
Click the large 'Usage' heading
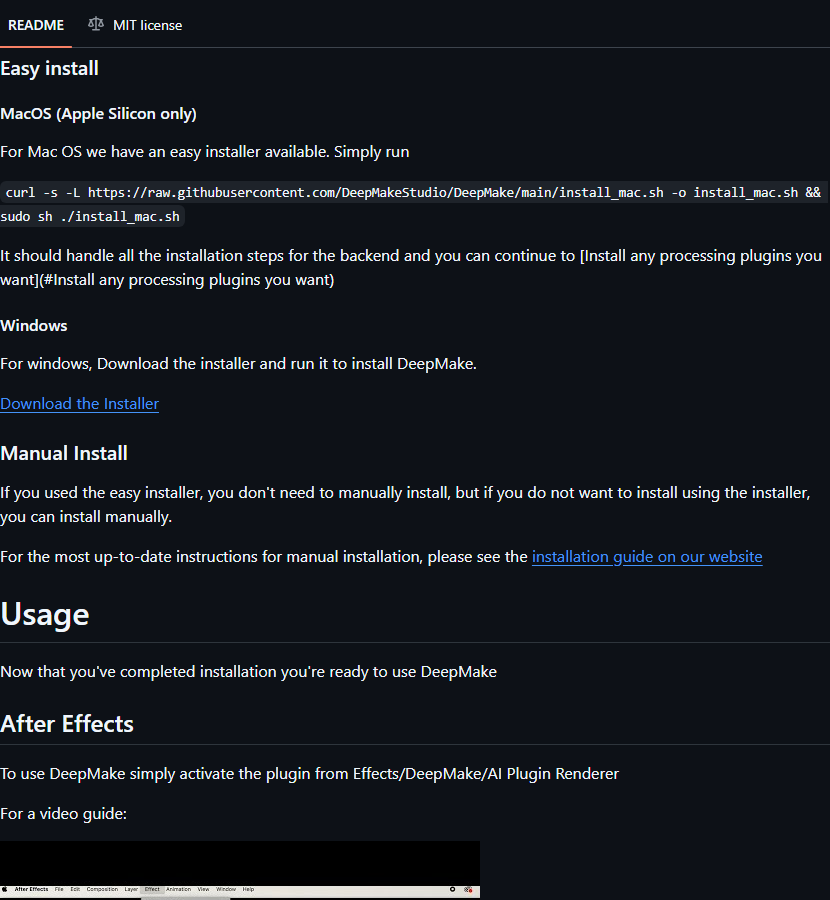click(45, 614)
